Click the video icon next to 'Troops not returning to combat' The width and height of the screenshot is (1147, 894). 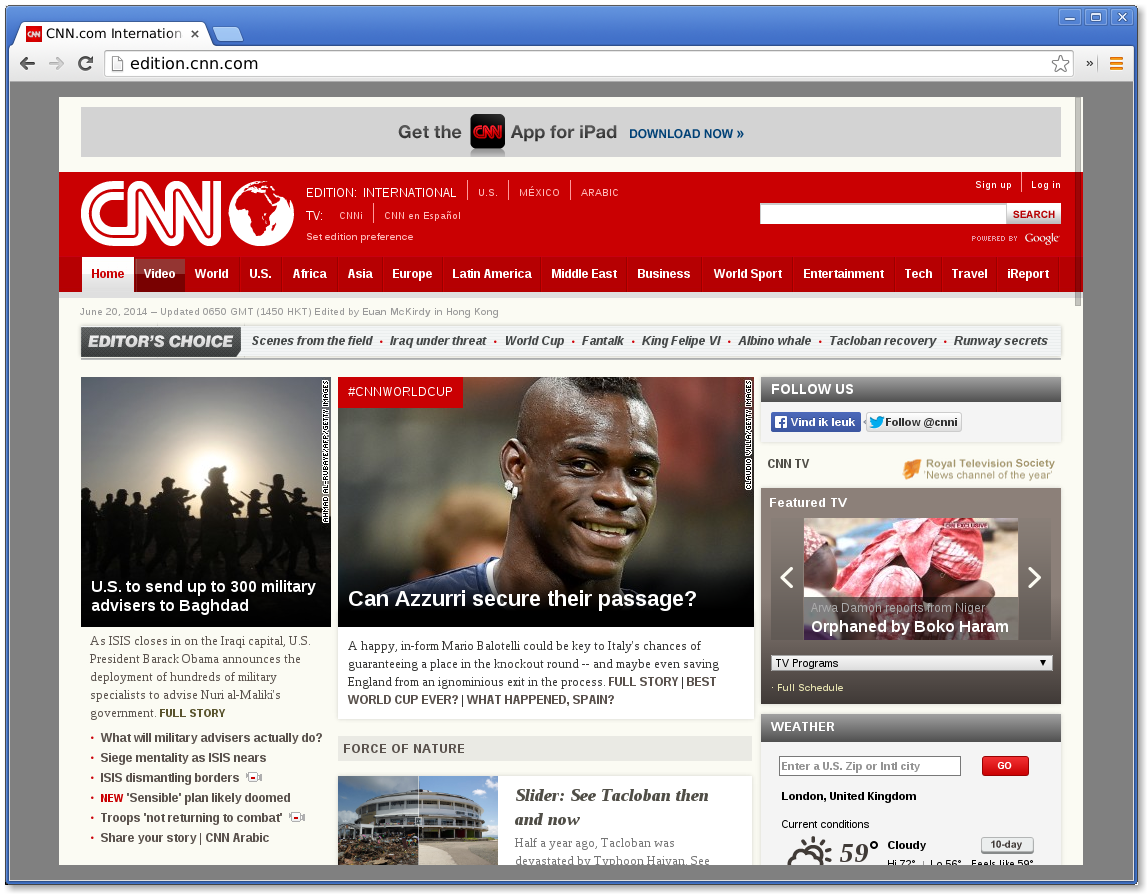[x=296, y=818]
